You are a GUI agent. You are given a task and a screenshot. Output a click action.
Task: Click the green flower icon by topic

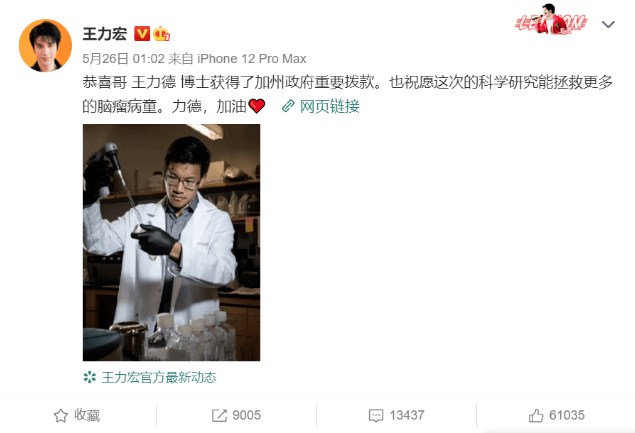click(89, 378)
